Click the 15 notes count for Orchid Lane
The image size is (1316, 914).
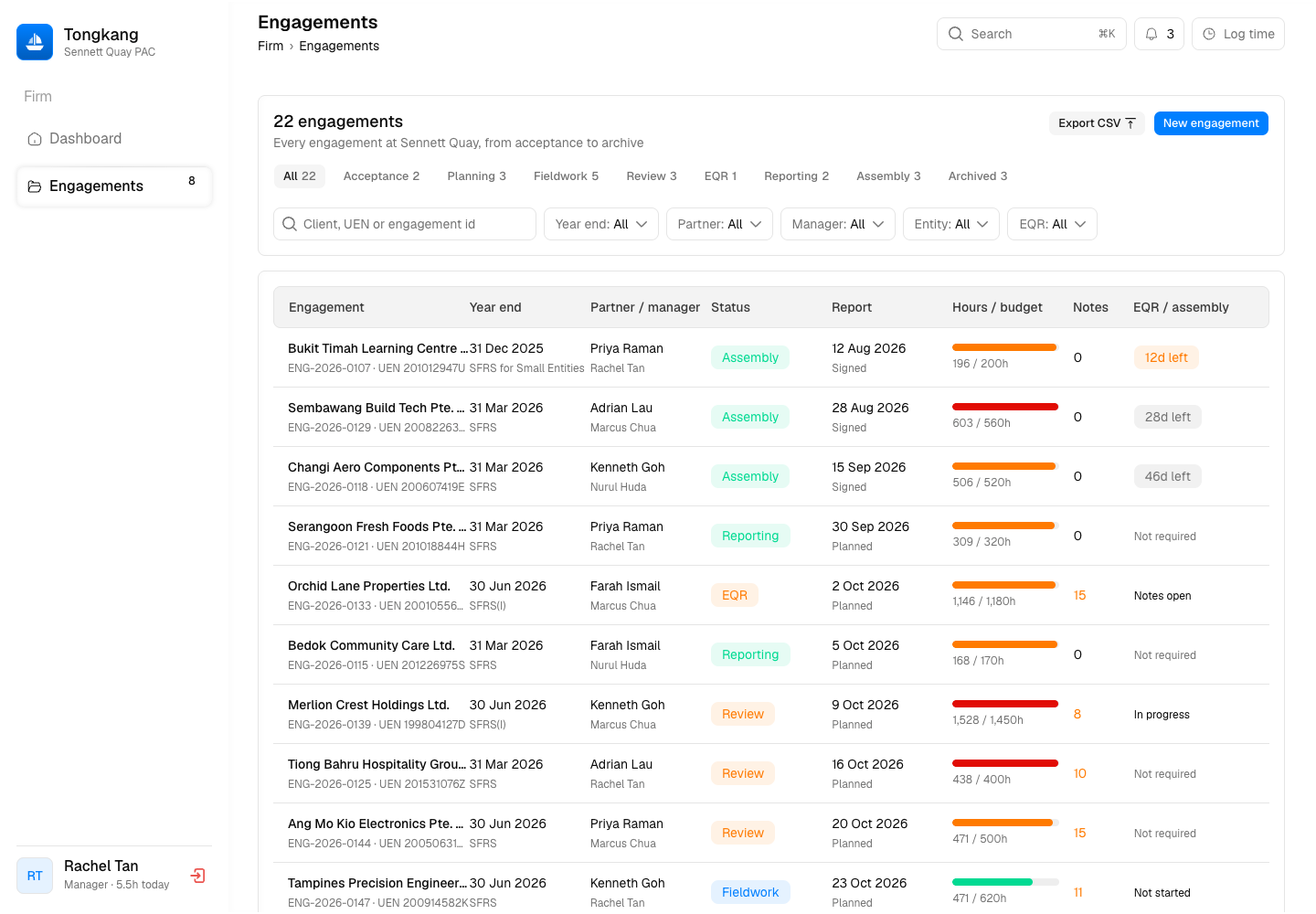point(1079,595)
